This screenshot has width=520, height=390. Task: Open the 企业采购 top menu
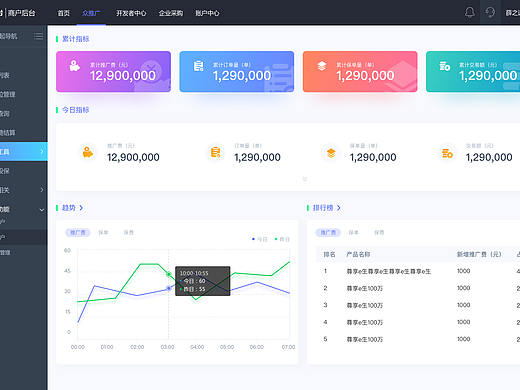(x=171, y=13)
